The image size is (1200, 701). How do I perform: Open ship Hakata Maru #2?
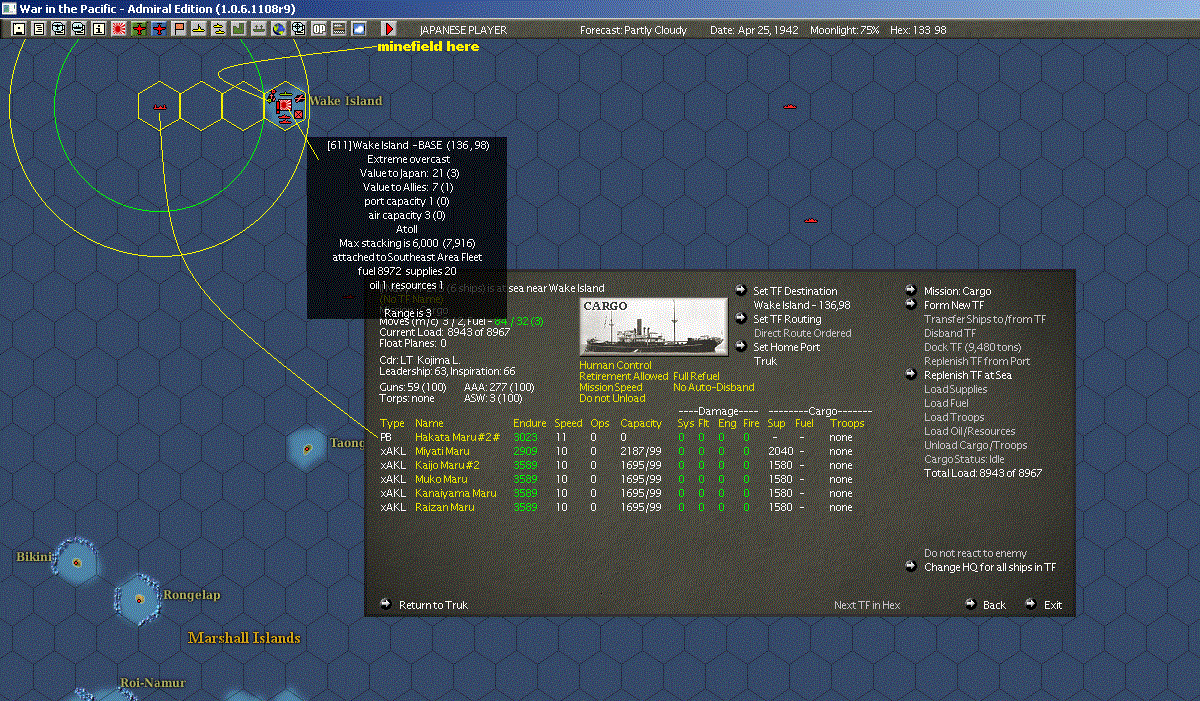click(457, 437)
